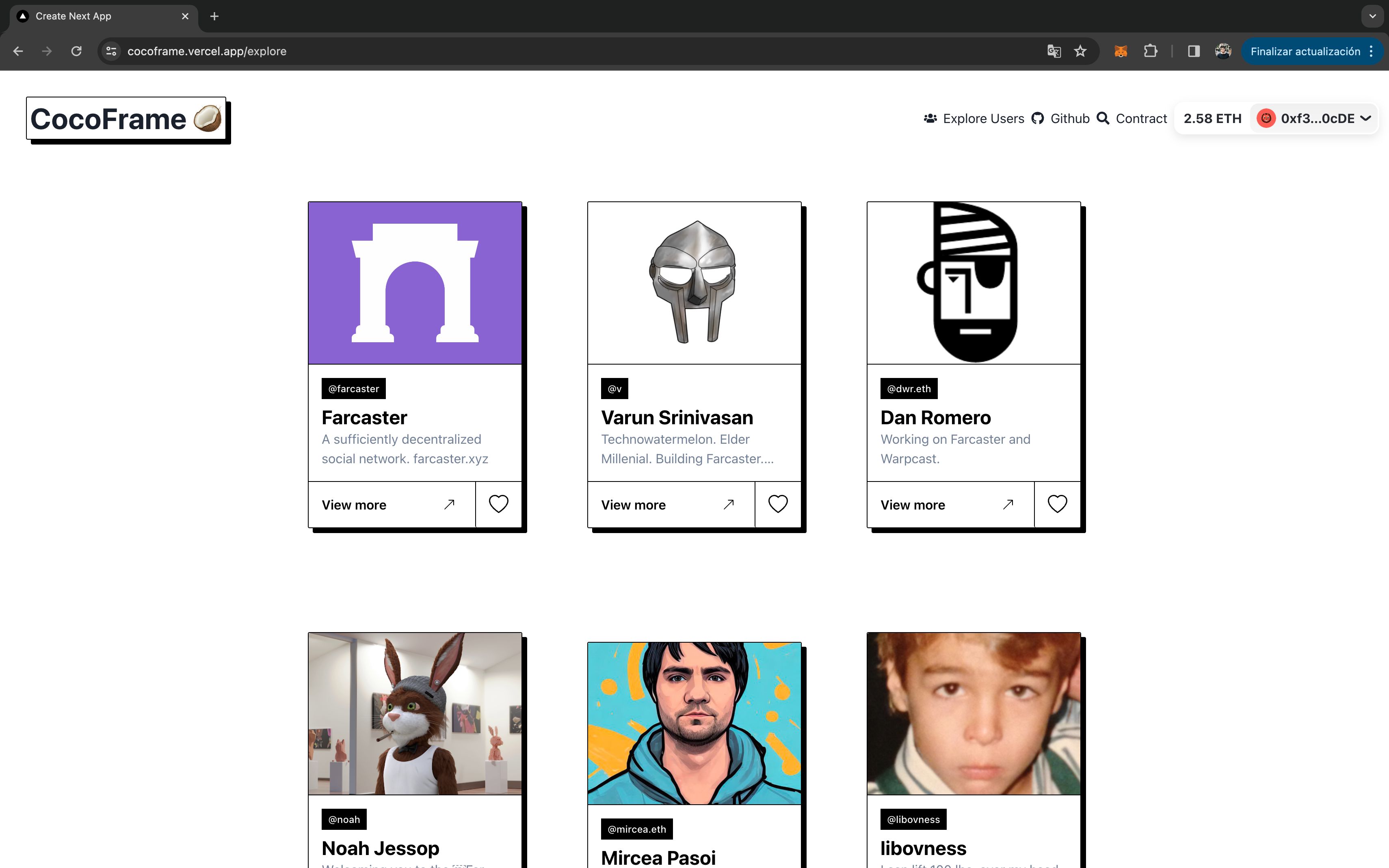The height and width of the screenshot is (868, 1389).
Task: Click the @farcaster handle tag
Action: pyautogui.click(x=354, y=389)
